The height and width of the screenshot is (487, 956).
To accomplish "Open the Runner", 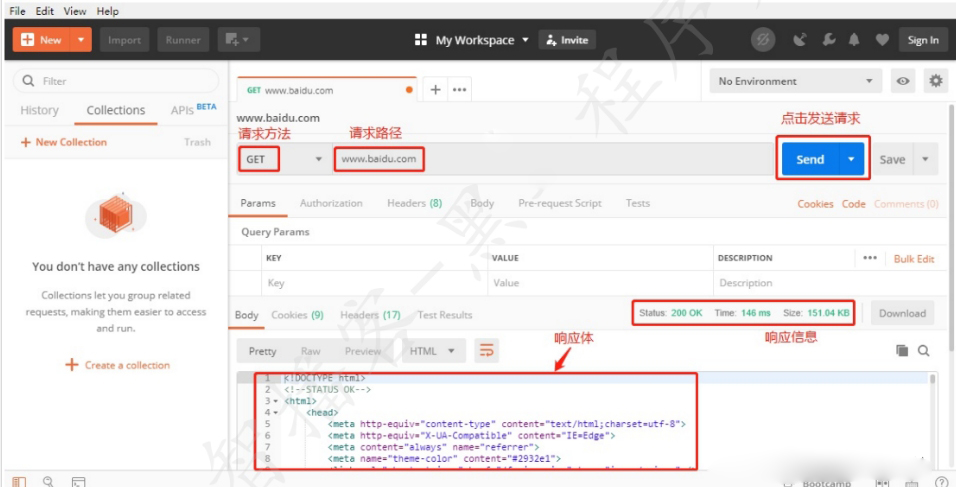I will point(183,40).
